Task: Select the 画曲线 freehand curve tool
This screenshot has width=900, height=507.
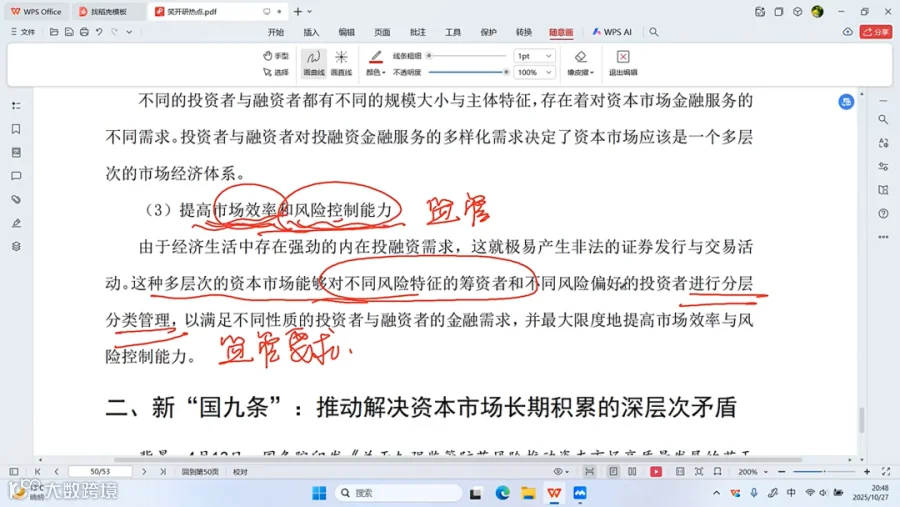Action: [313, 63]
